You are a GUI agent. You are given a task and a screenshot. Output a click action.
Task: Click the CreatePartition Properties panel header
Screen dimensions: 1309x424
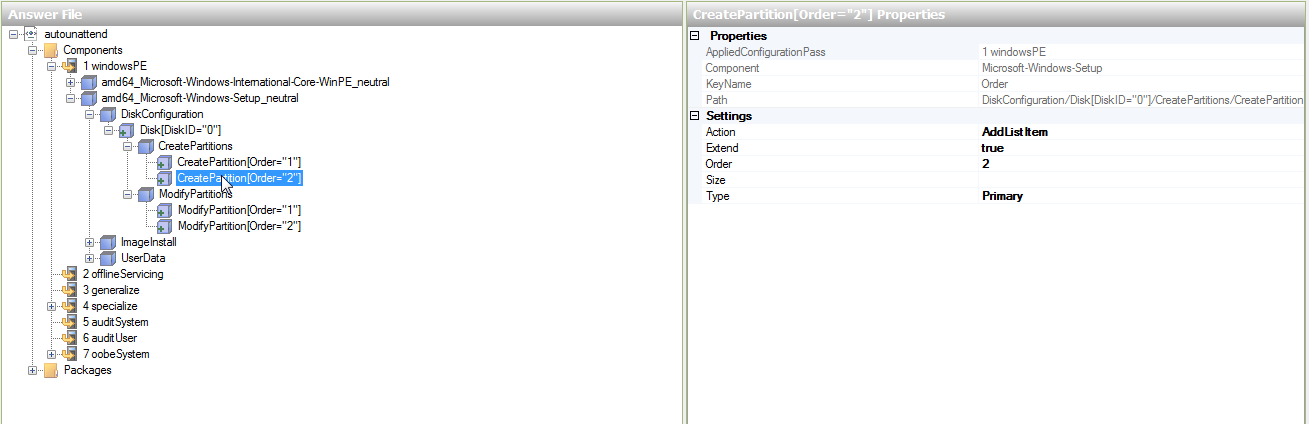(x=998, y=14)
